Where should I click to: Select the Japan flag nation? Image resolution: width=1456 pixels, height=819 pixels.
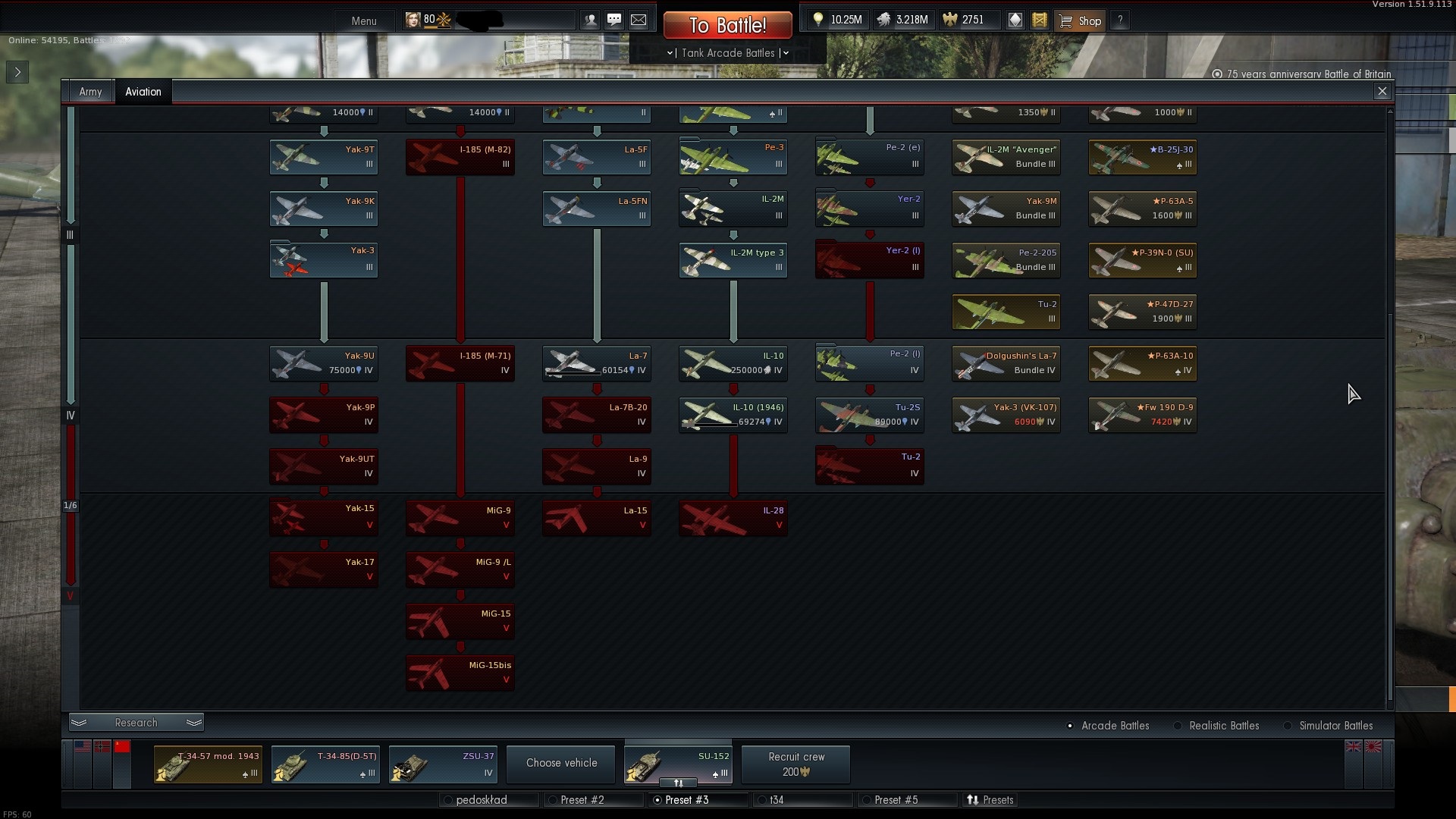click(1373, 747)
